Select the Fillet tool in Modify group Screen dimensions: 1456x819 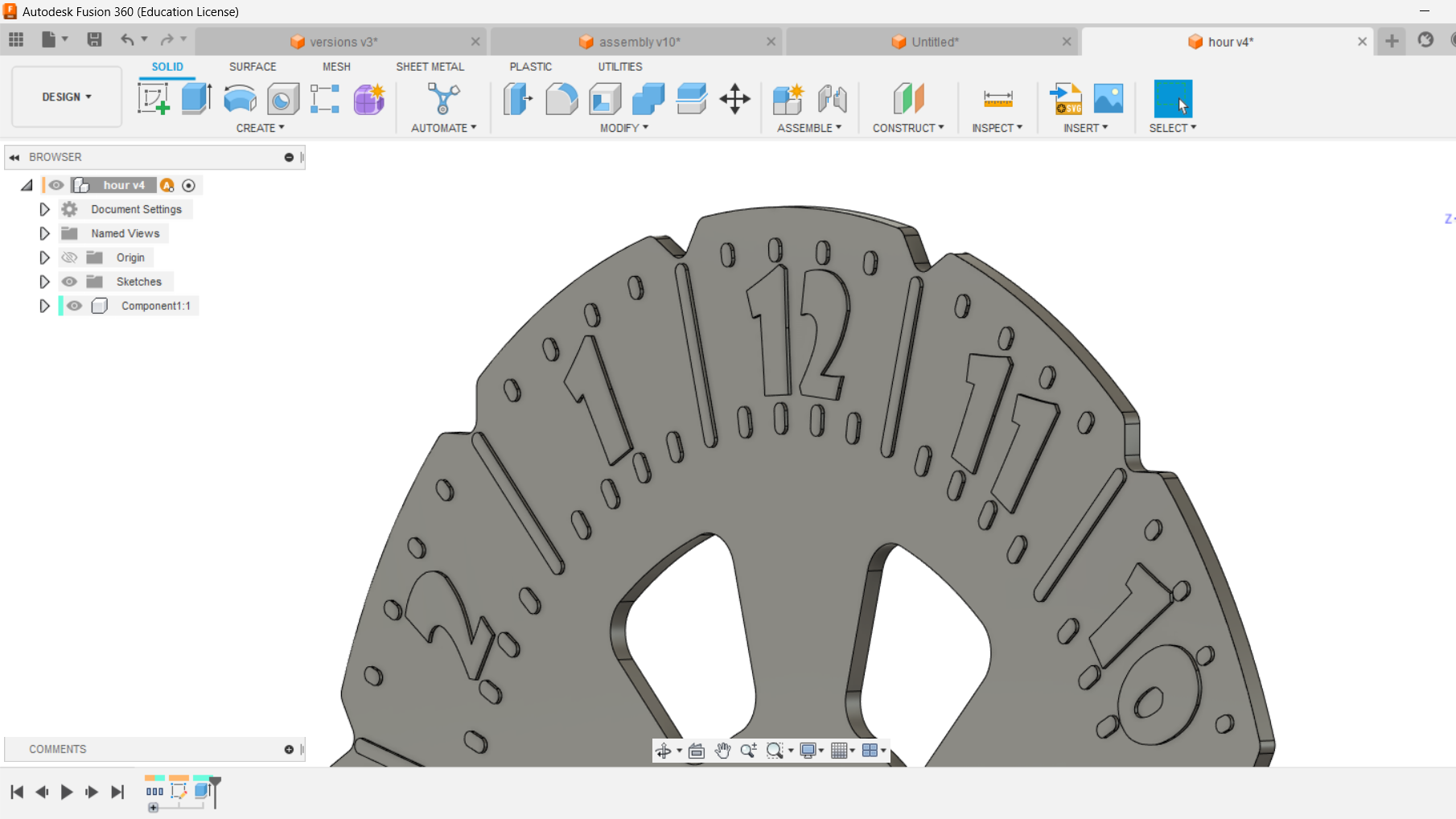561,98
